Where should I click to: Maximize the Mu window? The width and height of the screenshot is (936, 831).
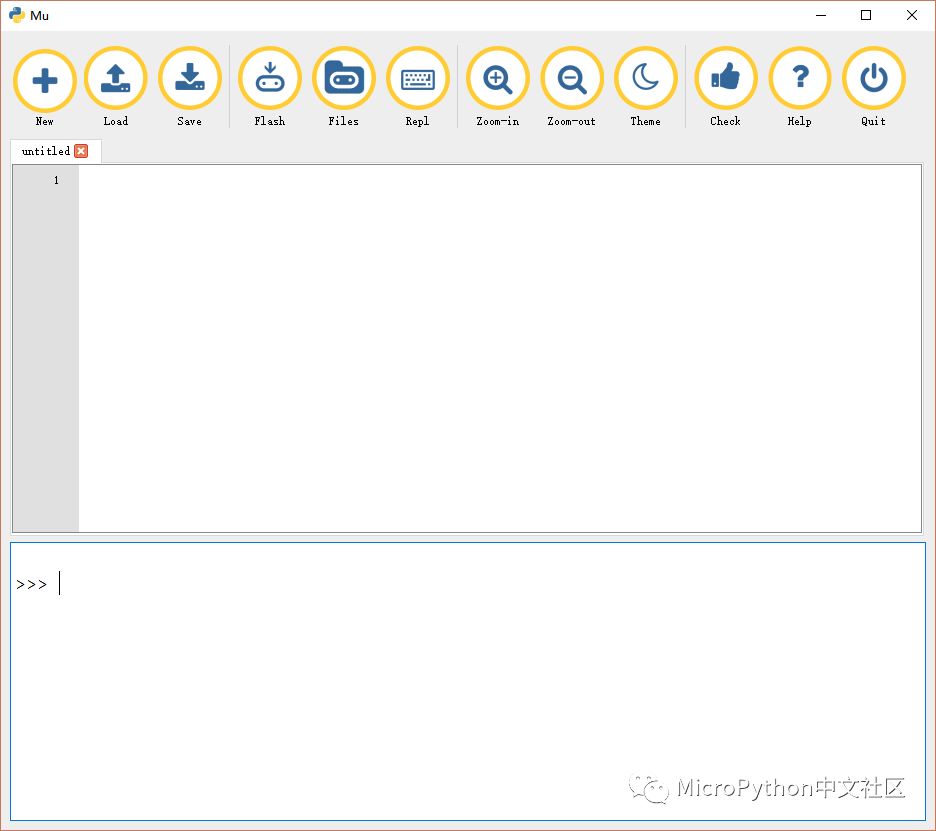point(866,15)
